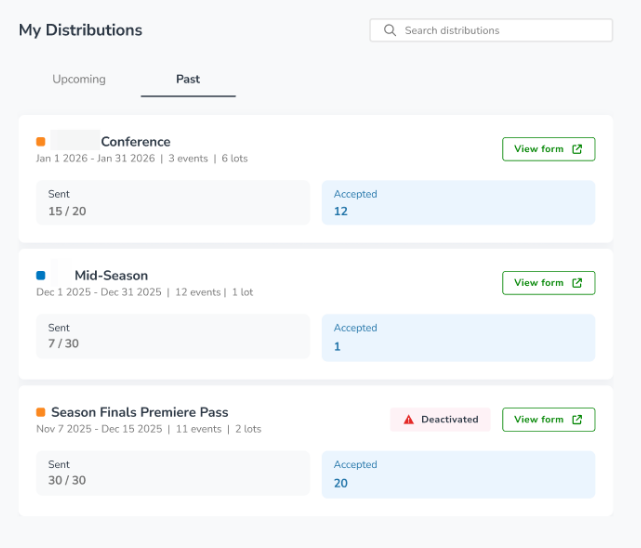The width and height of the screenshot is (641, 548).
Task: Open View form for Mid-Season distribution
Action: click(549, 283)
